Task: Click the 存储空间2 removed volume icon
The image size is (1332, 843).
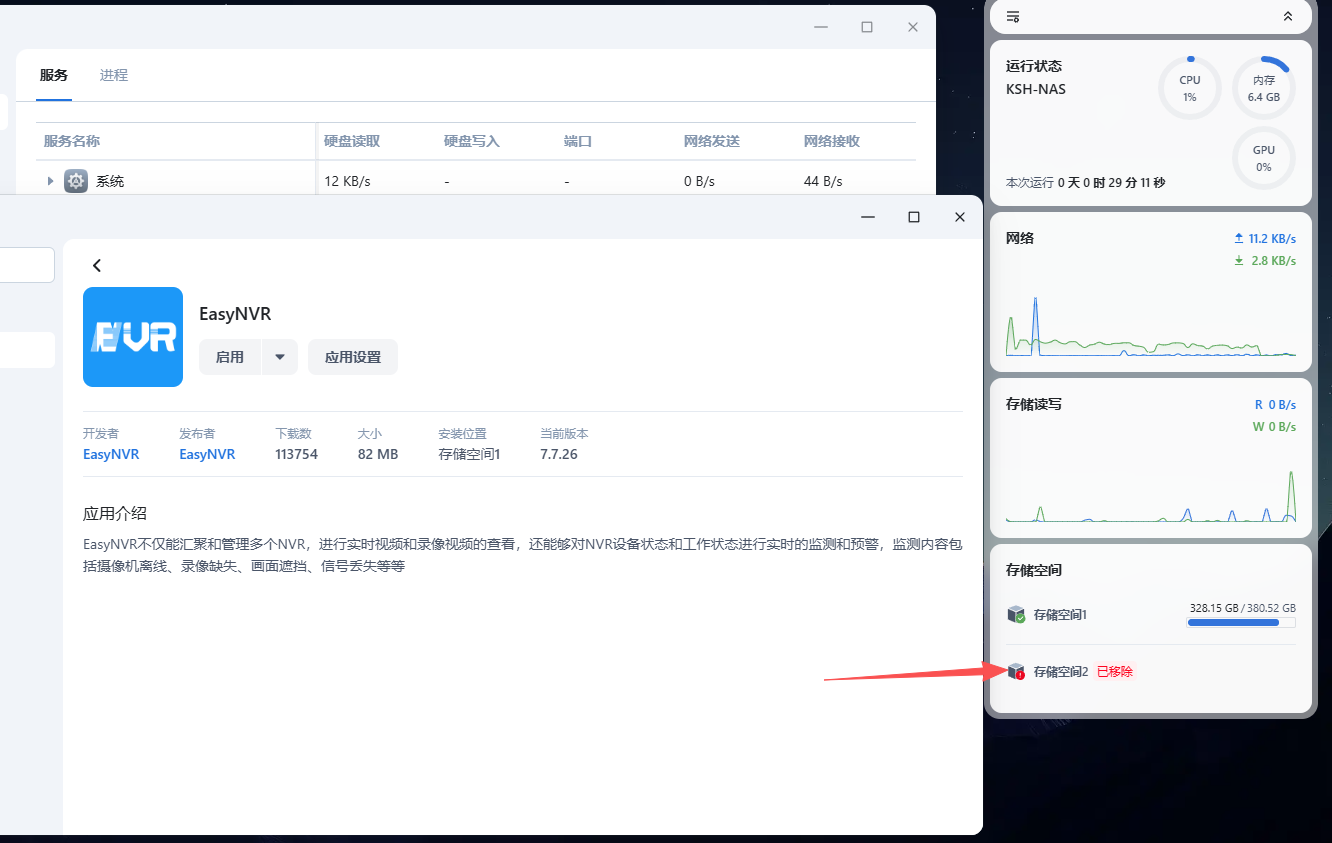Action: coord(1016,671)
